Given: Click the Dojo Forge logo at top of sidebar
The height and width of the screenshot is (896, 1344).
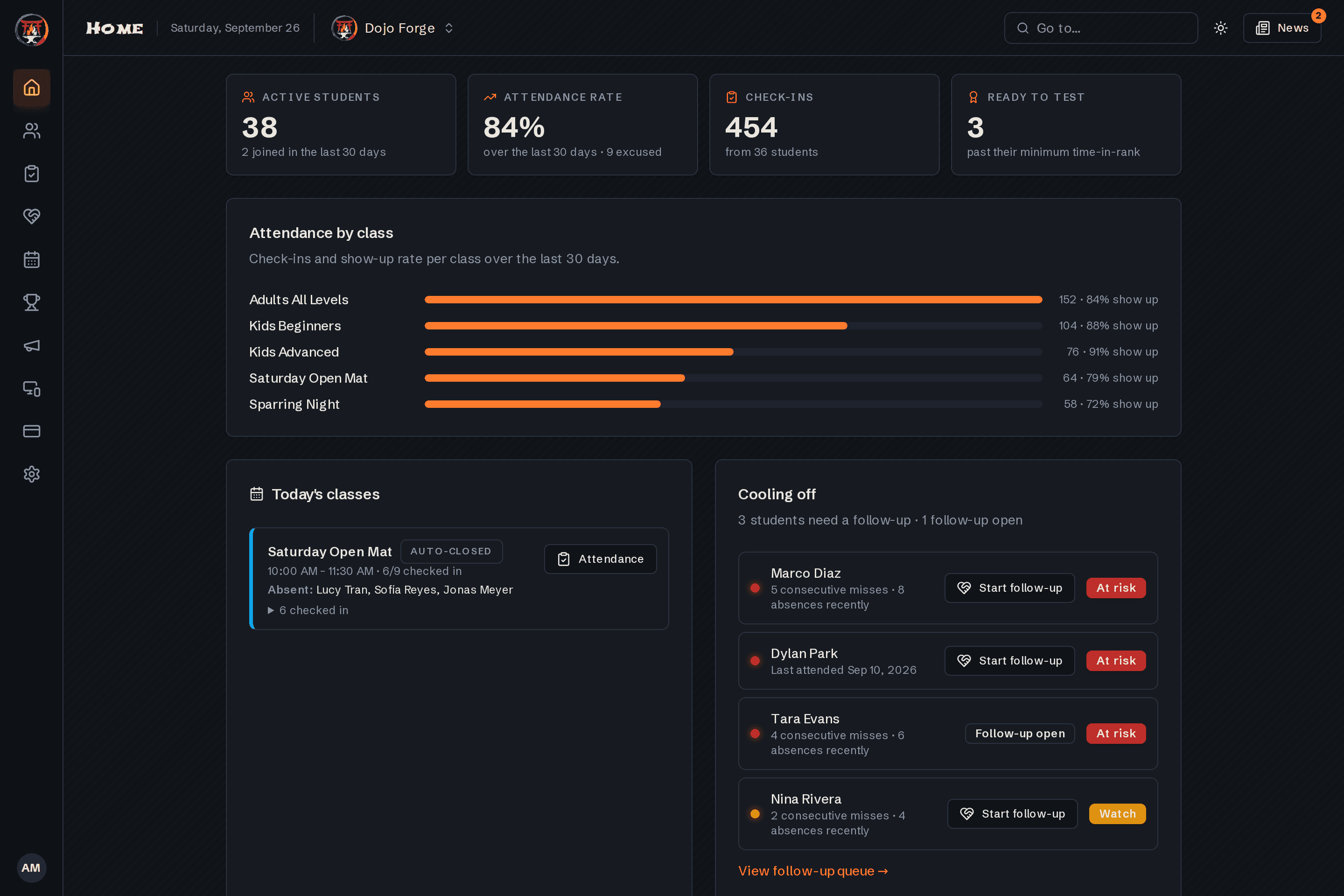Looking at the screenshot, I should (31, 29).
